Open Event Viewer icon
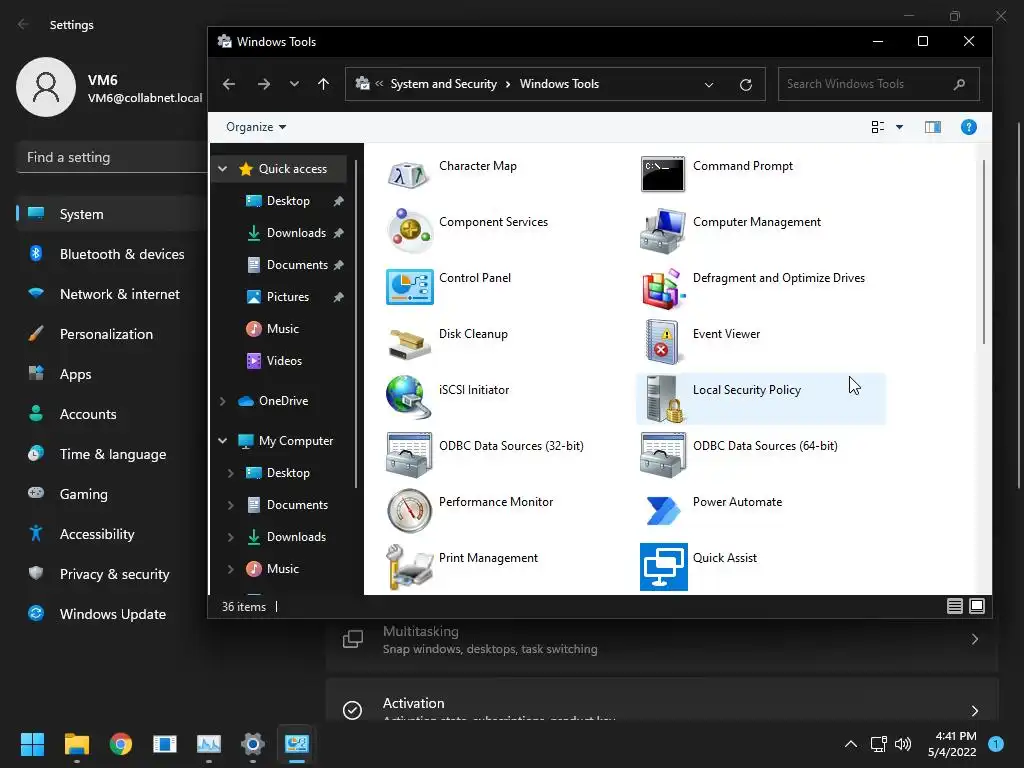The height and width of the screenshot is (768, 1024). point(663,342)
